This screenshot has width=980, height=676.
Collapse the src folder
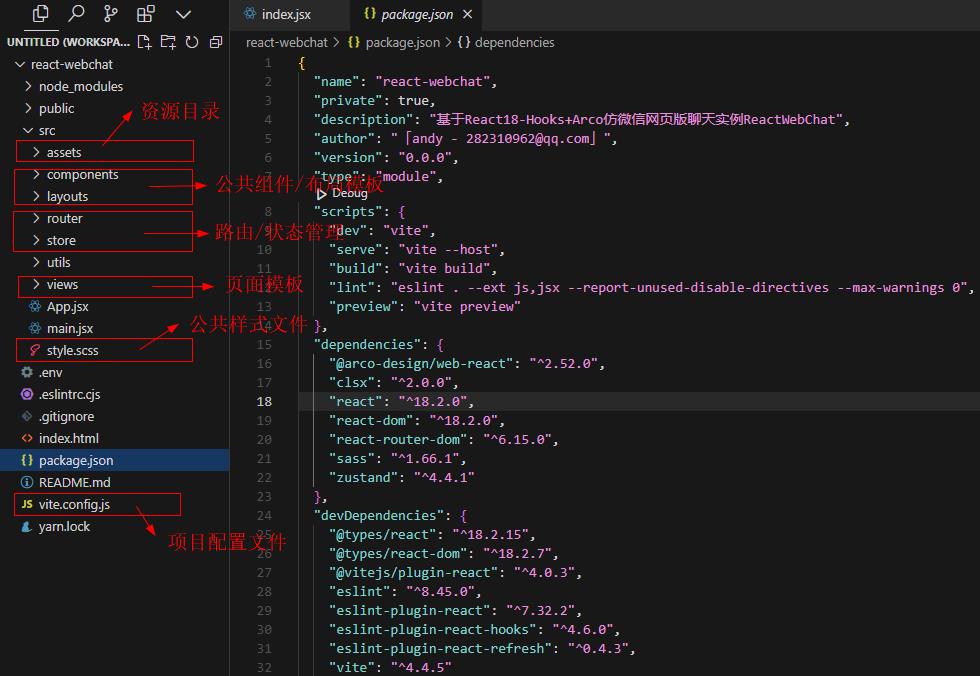click(x=47, y=130)
